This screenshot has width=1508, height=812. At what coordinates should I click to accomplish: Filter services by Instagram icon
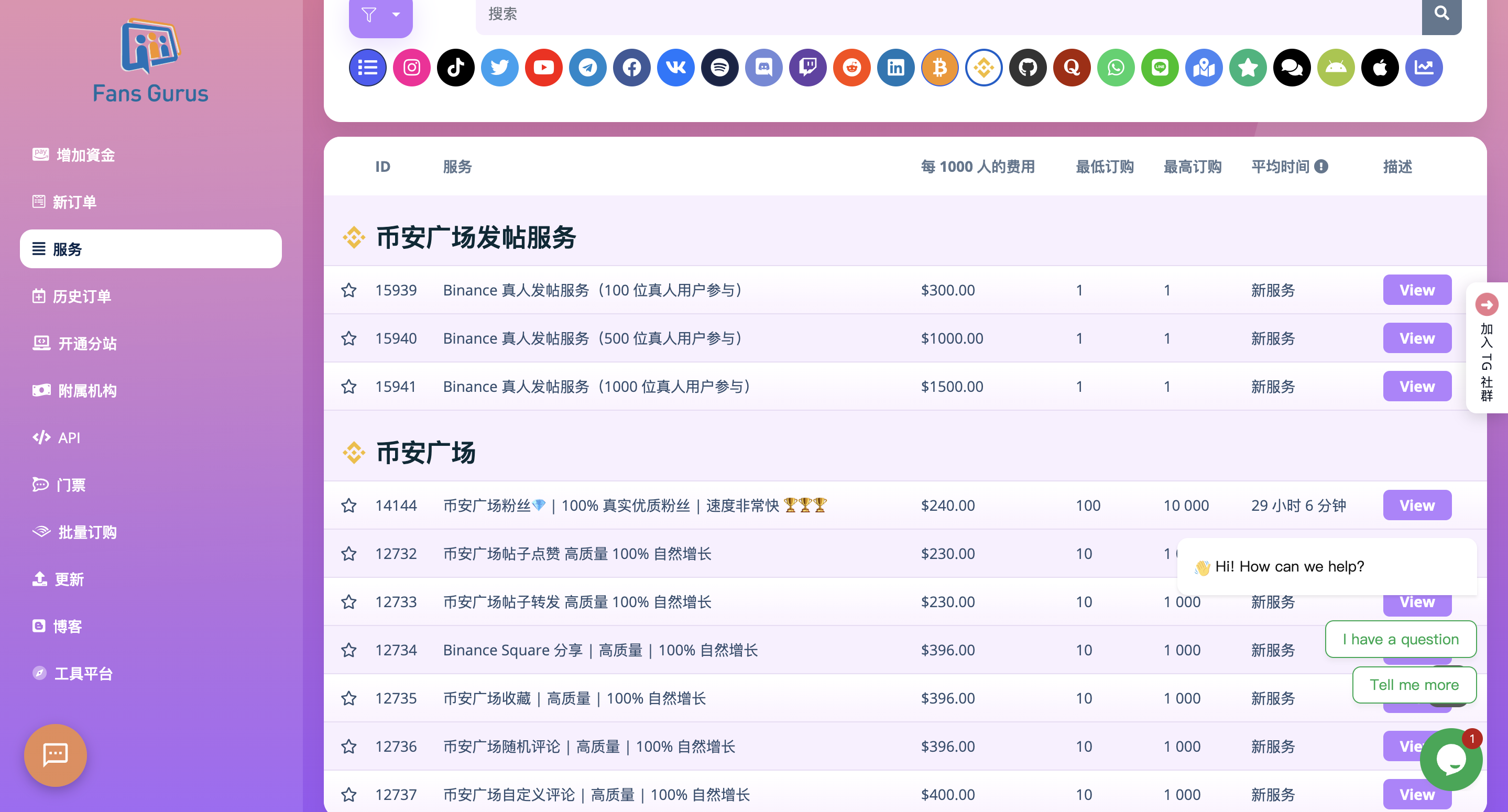coord(411,68)
